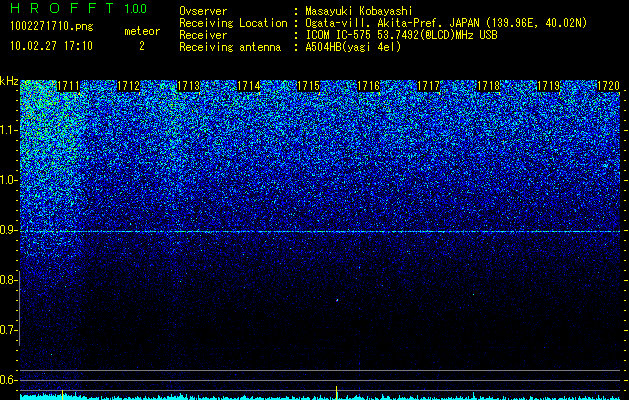Click the 0.9 frequency axis label
Screen dimensions: 629x400
click(x=8, y=230)
